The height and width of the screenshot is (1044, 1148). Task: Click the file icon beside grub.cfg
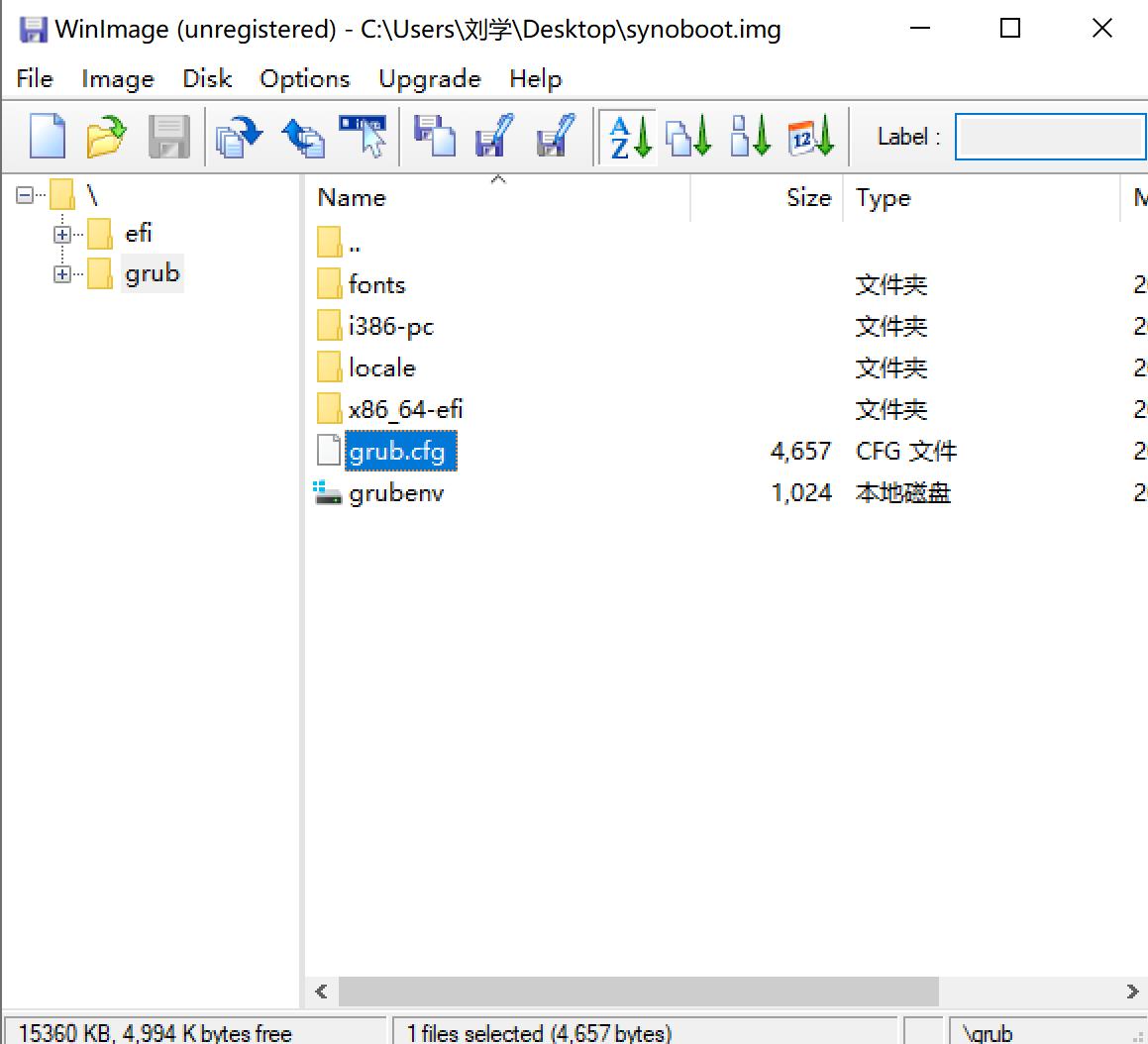click(329, 451)
